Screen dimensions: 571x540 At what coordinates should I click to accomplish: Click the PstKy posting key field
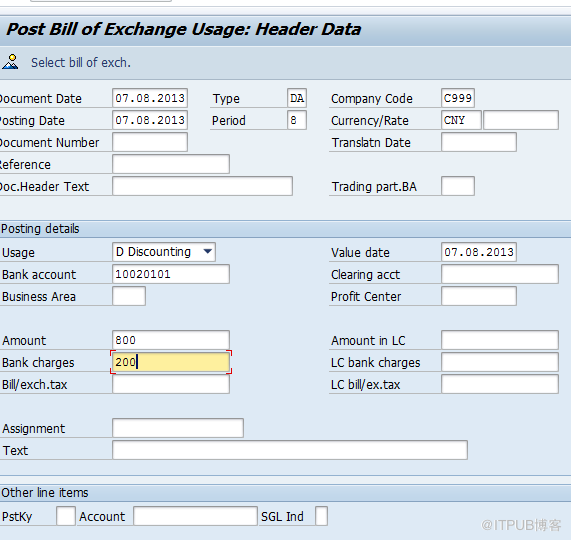click(x=66, y=516)
